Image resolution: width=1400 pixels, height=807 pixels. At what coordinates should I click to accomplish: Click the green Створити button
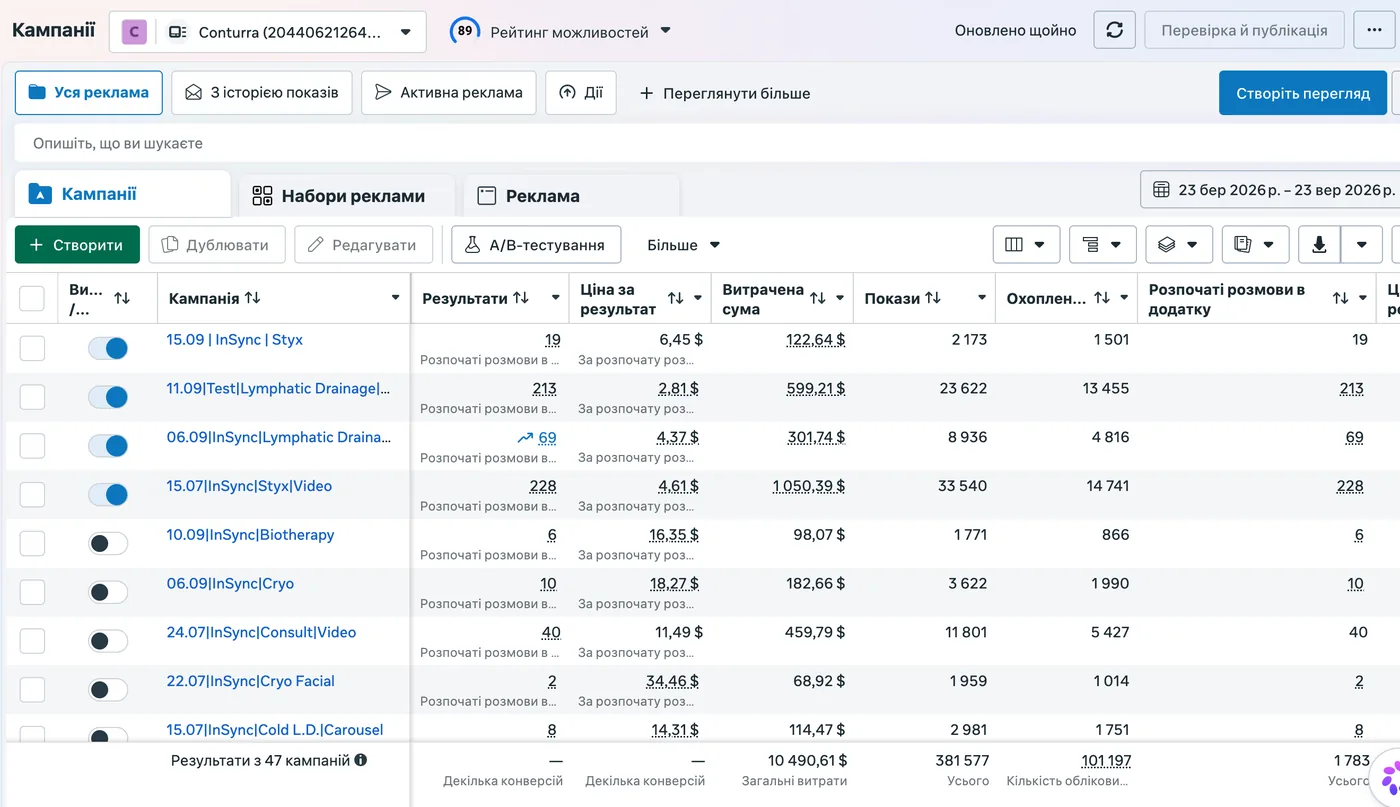pyautogui.click(x=77, y=245)
